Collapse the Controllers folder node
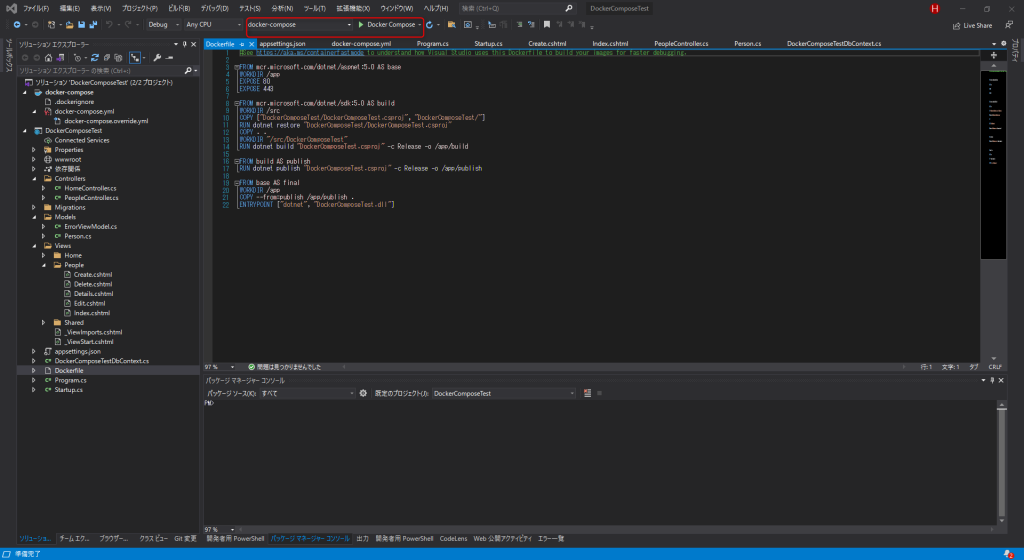The height and width of the screenshot is (560, 1024). [34, 178]
